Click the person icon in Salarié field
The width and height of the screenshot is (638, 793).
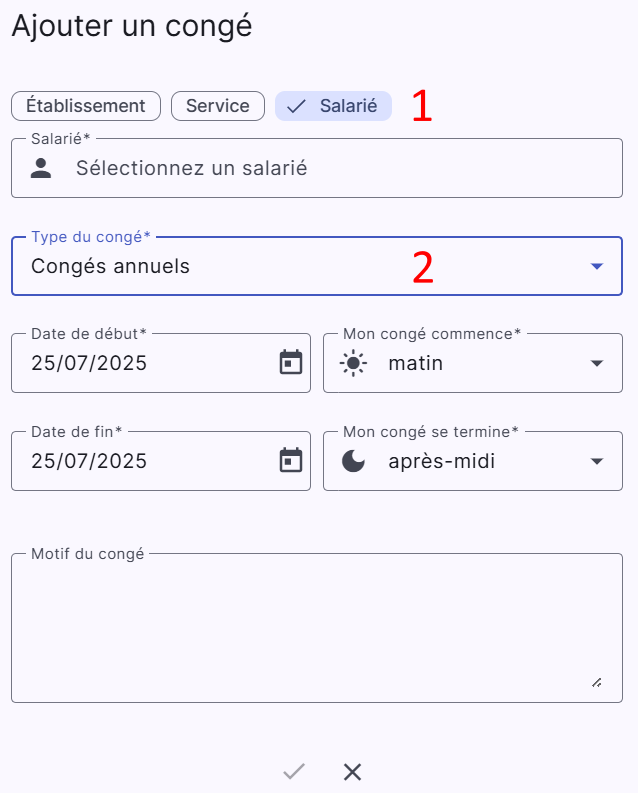pyautogui.click(x=41, y=168)
